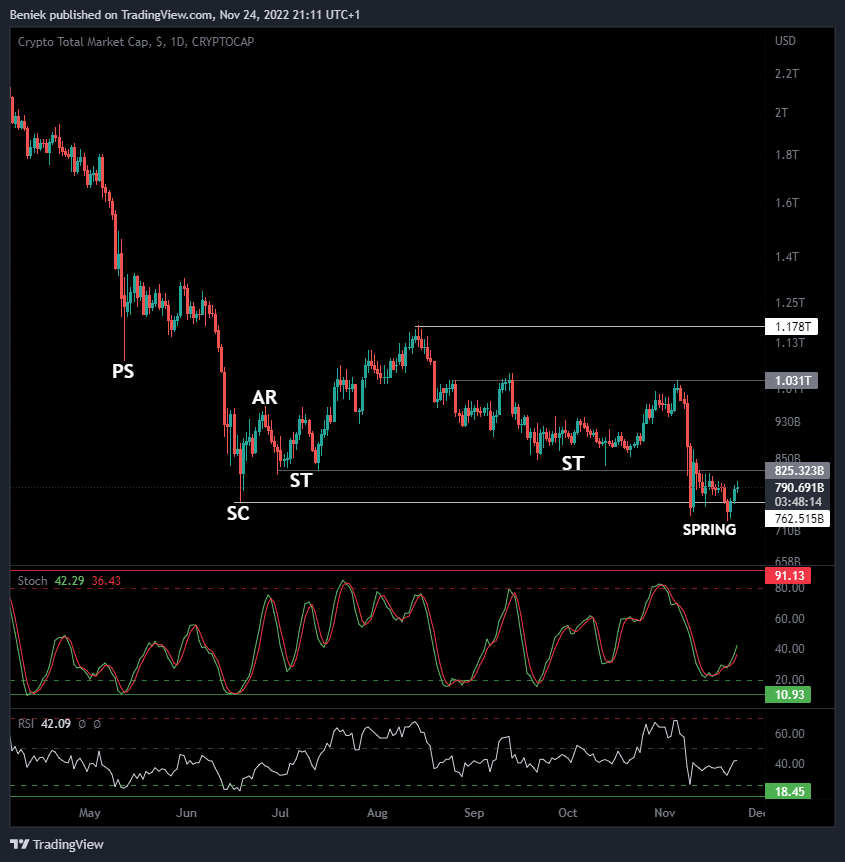845x862 pixels.
Task: Click the 930B price axis label
Action: coord(788,422)
